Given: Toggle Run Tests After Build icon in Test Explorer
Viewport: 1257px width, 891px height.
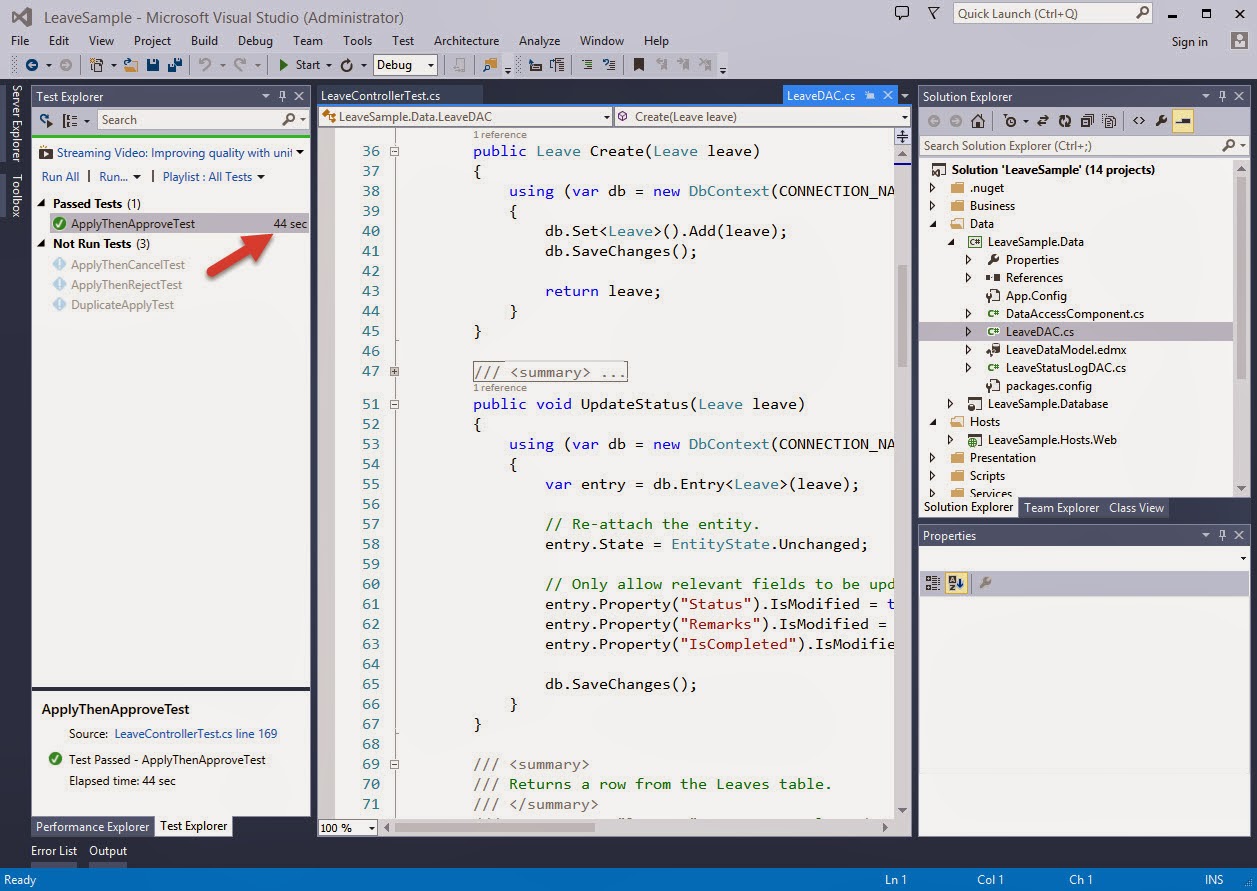Looking at the screenshot, I should (x=46, y=120).
